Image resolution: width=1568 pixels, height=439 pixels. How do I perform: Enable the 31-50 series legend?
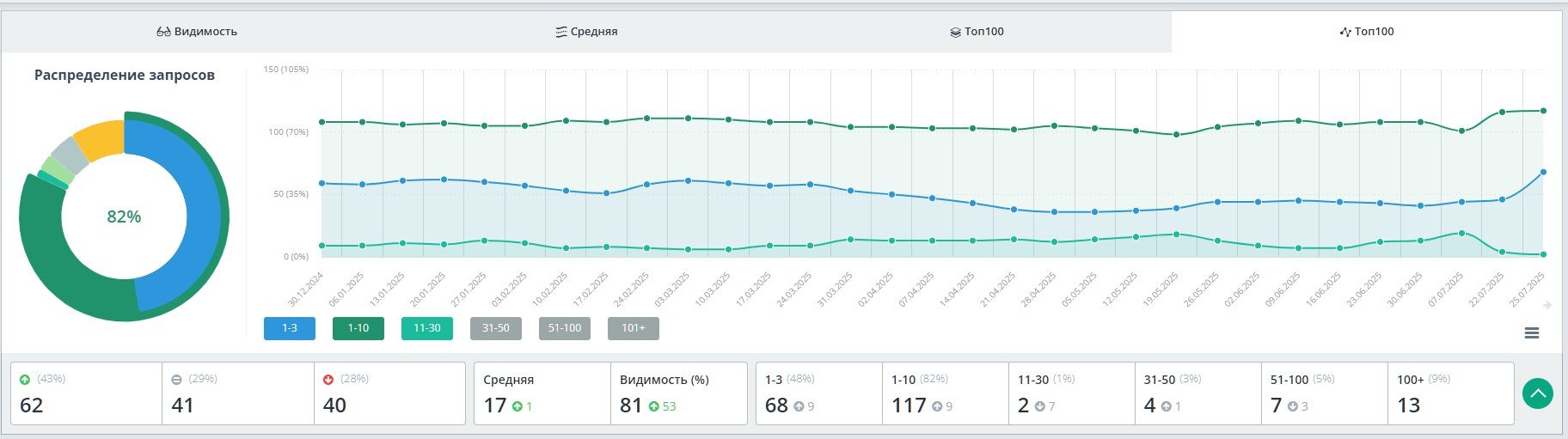click(496, 328)
